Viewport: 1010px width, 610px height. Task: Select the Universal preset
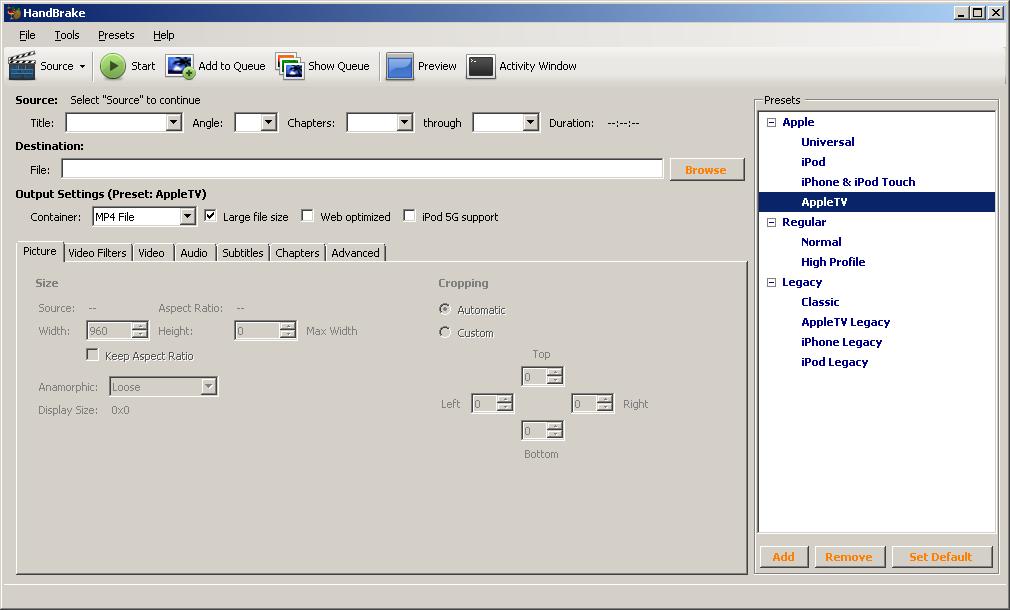[828, 142]
